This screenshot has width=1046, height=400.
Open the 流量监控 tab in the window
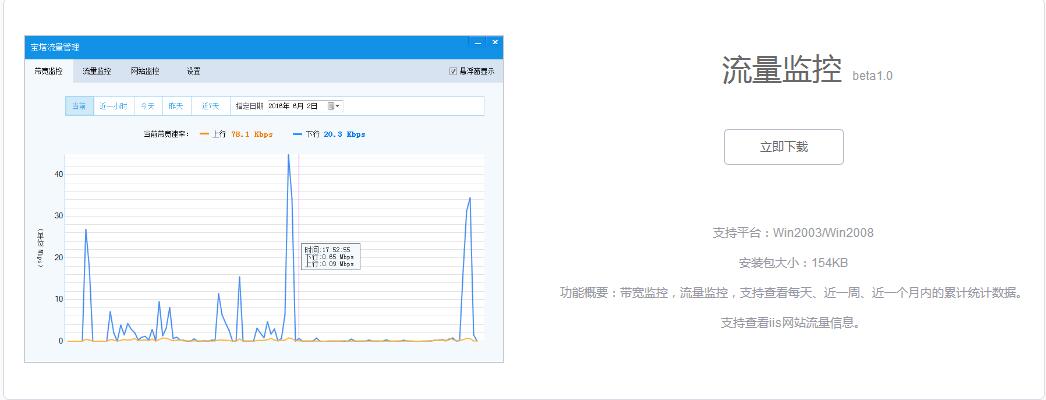click(x=97, y=72)
